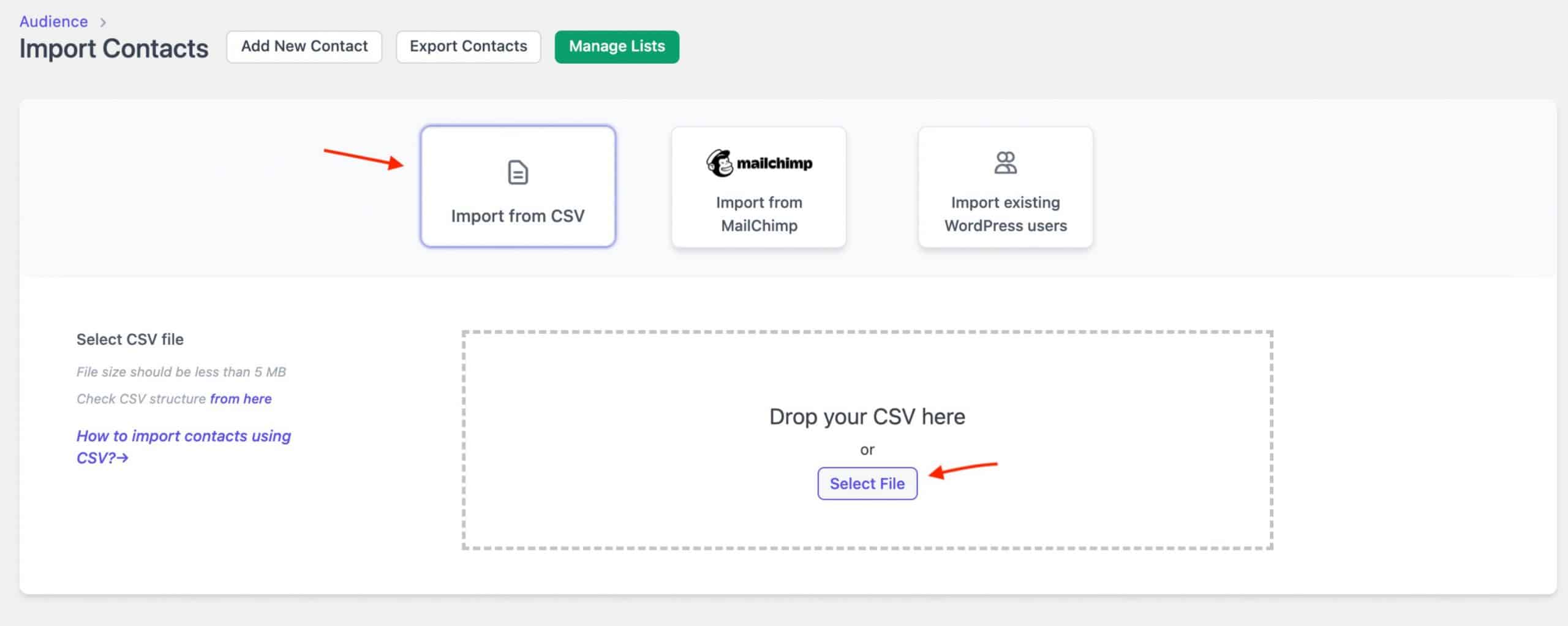Open Manage Lists

617,47
